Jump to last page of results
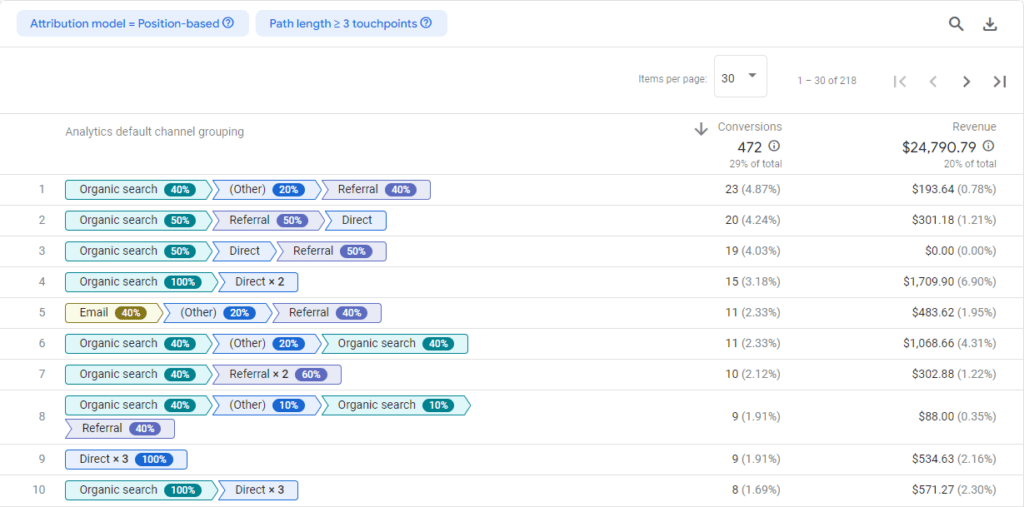1024x507 pixels. (x=999, y=81)
